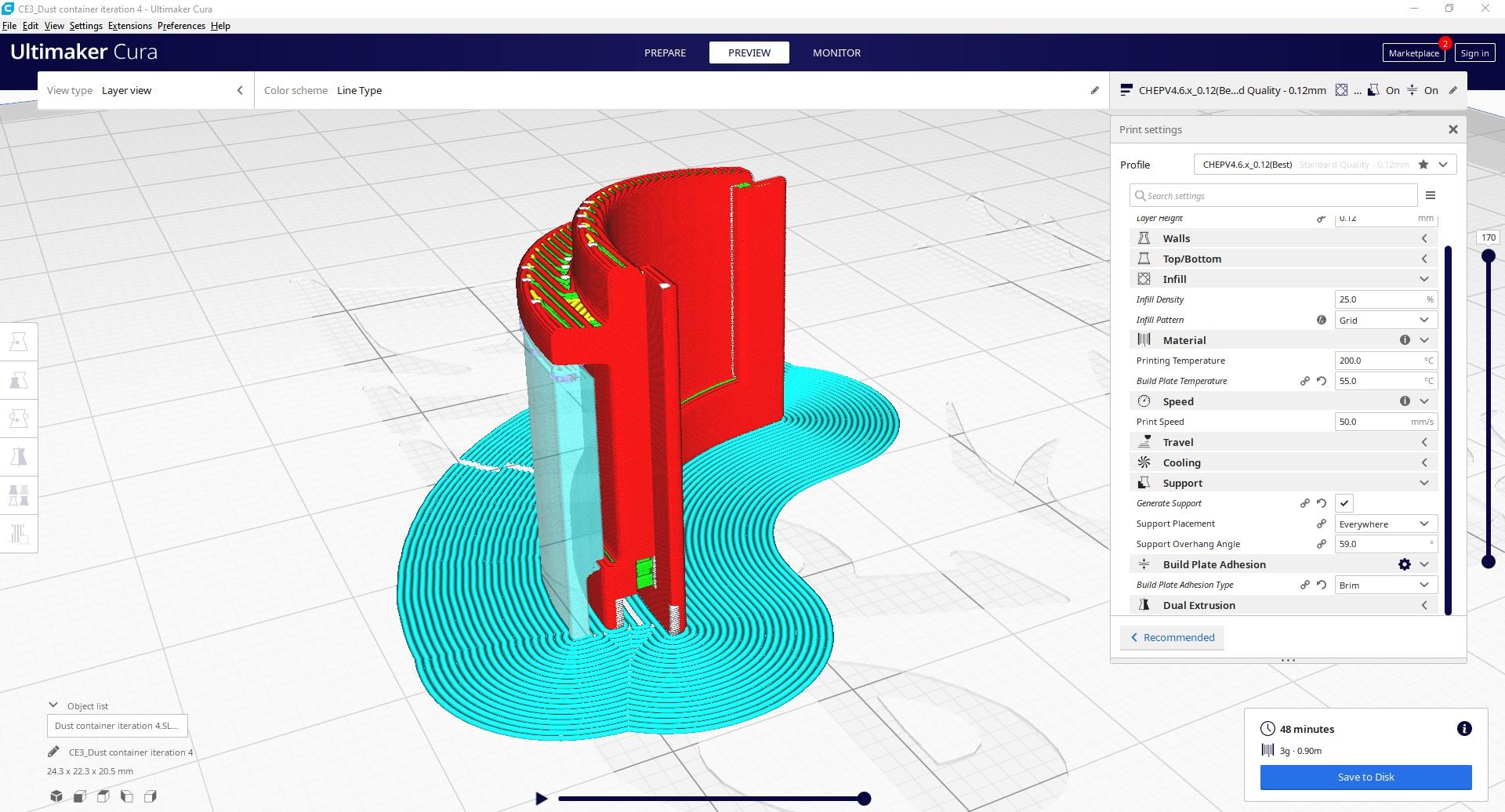Click the star icon in the Profile selector
The height and width of the screenshot is (812, 1505).
pos(1423,165)
